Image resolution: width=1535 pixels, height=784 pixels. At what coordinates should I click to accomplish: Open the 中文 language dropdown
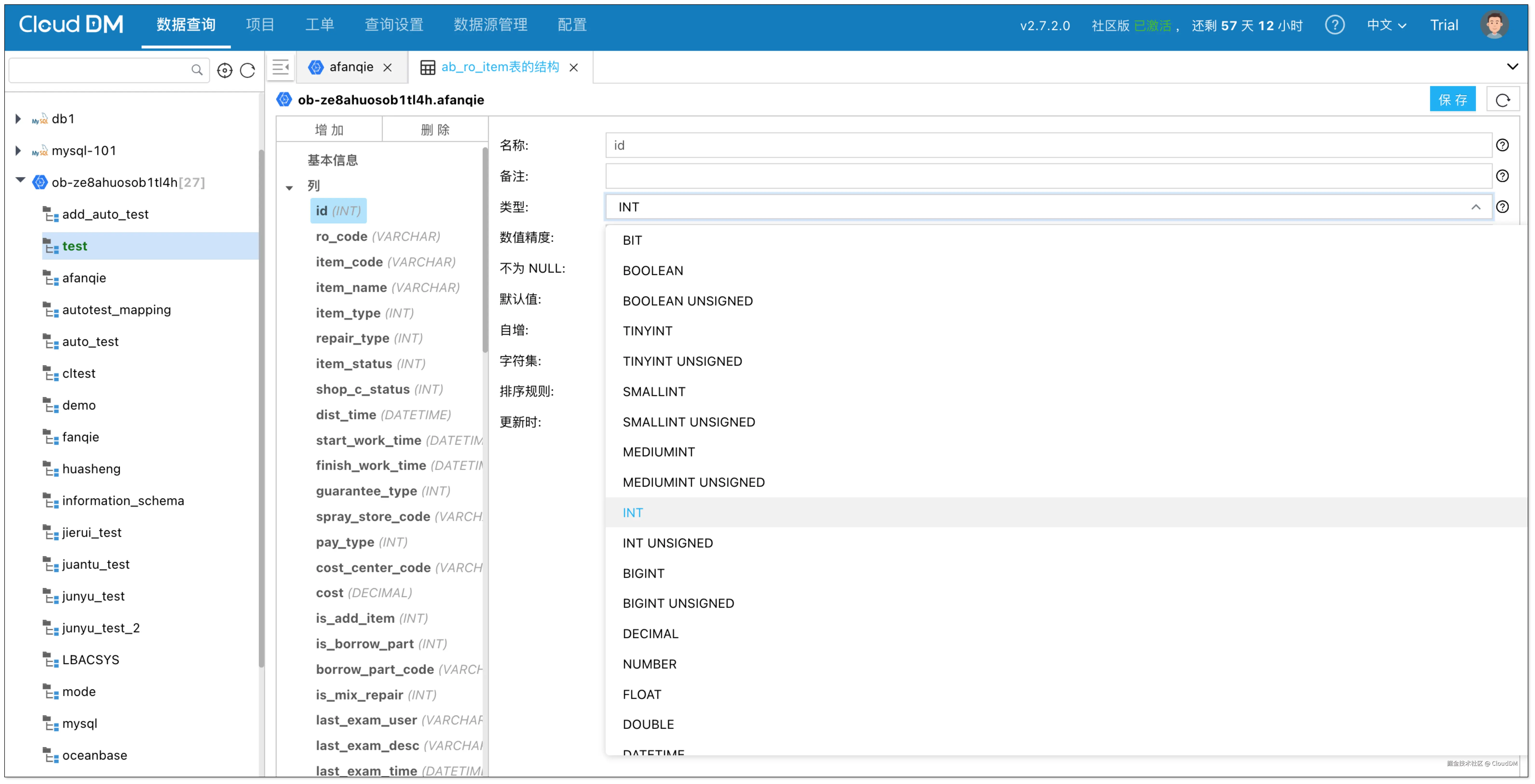point(1386,25)
